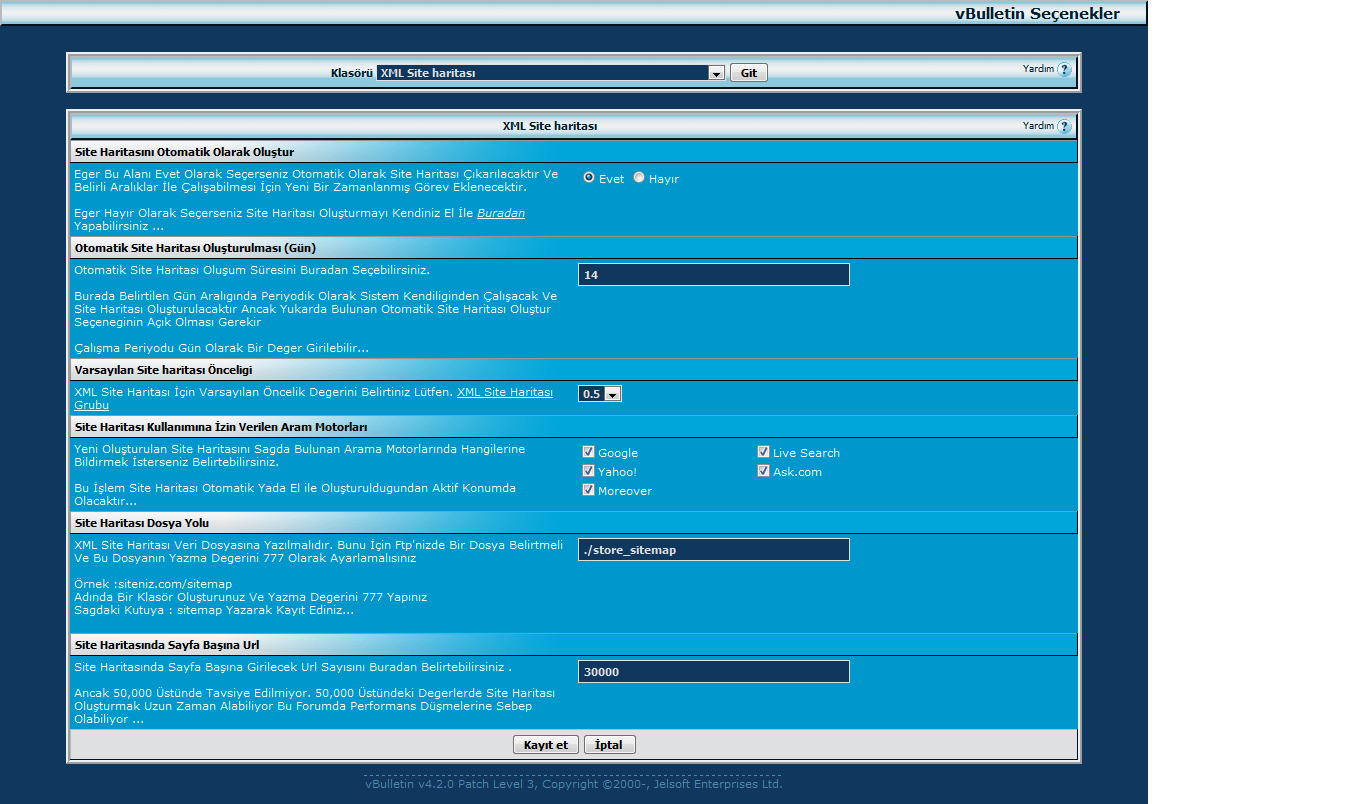Open the XML Site Haritası Grubu link
This screenshot has height=804, width=1360.
[504, 392]
